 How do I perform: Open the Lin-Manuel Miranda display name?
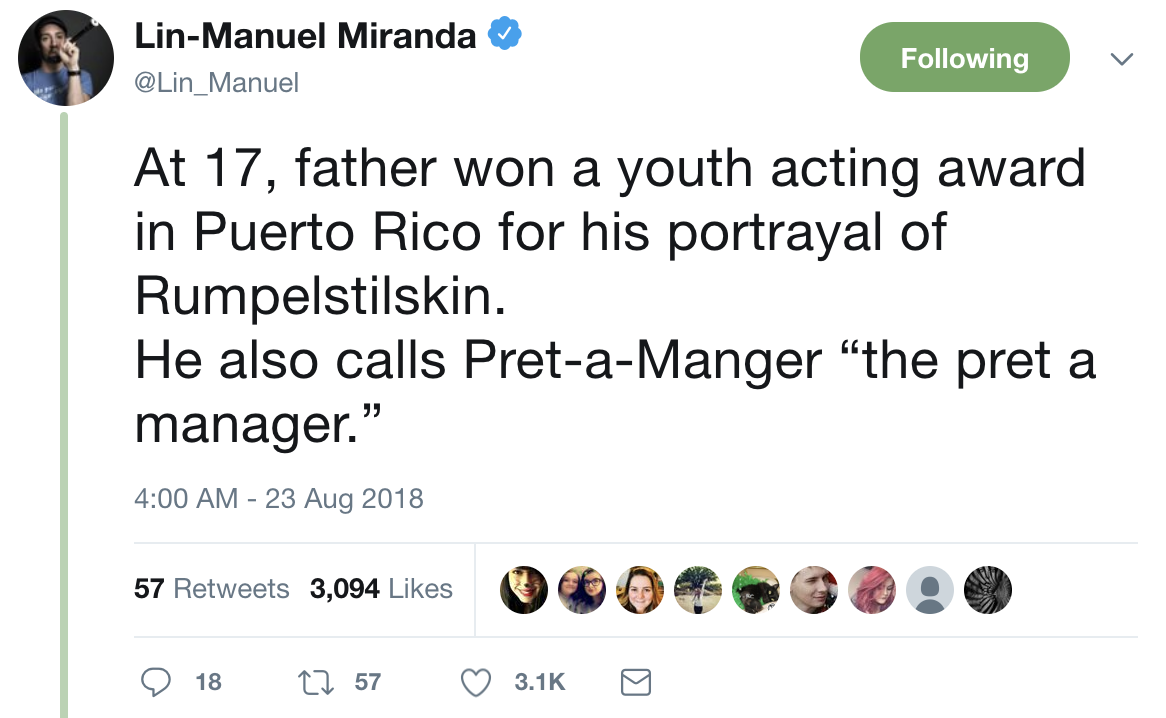coord(305,38)
